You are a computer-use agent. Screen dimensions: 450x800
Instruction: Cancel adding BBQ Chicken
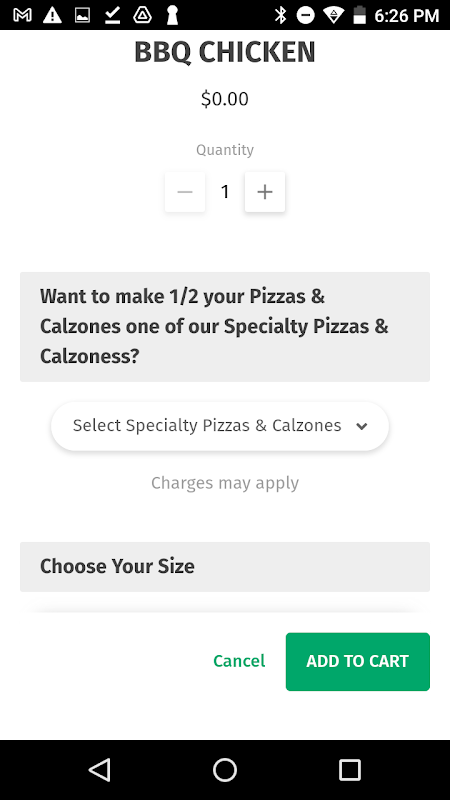click(239, 661)
